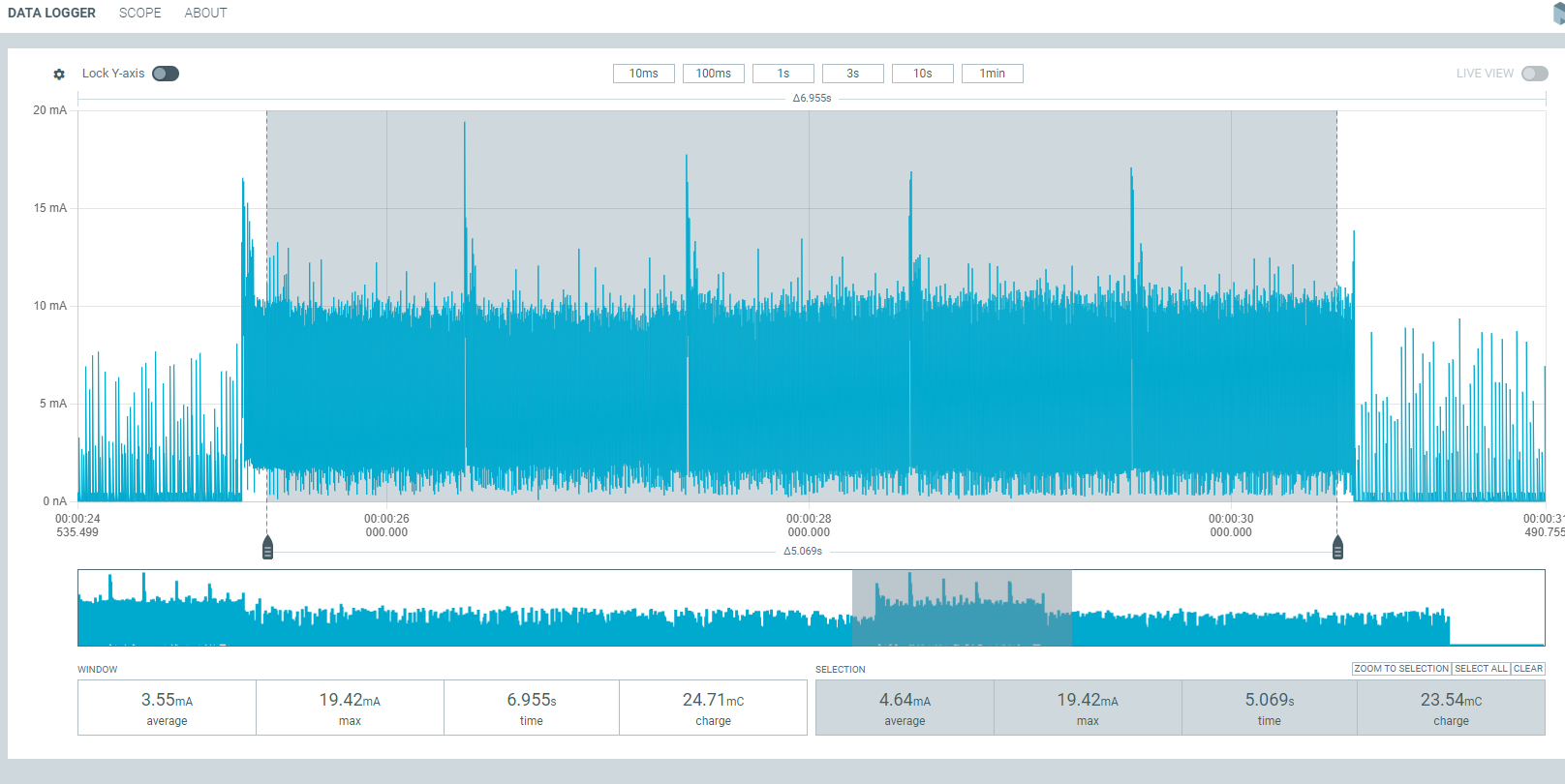1565x784 pixels.
Task: Set time window to 10ms
Action: 644,74
